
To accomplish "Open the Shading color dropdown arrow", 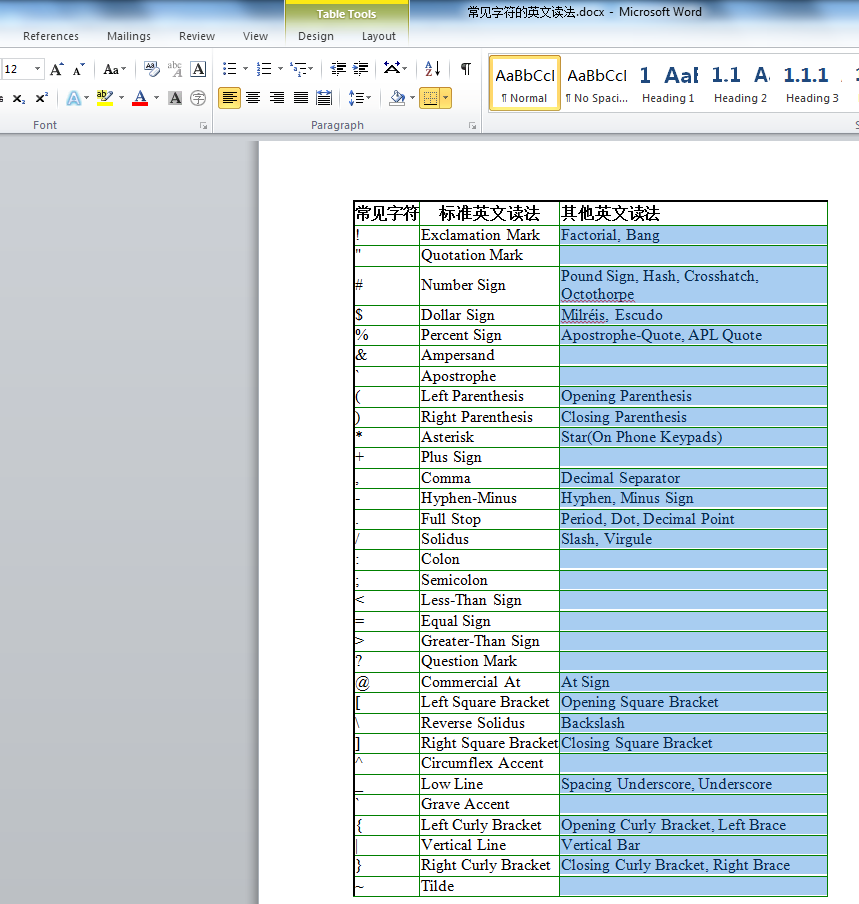I will click(412, 98).
